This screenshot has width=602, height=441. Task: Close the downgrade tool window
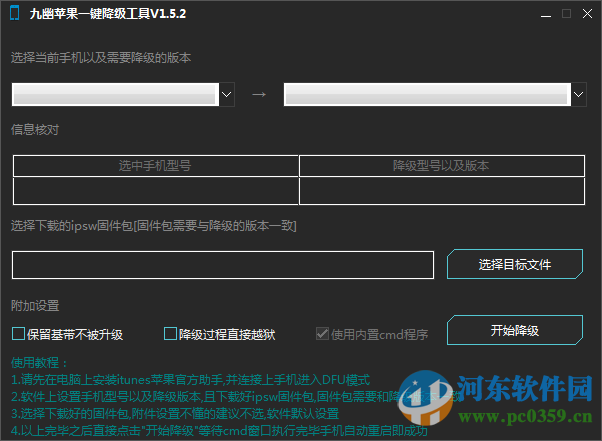[x=587, y=14]
